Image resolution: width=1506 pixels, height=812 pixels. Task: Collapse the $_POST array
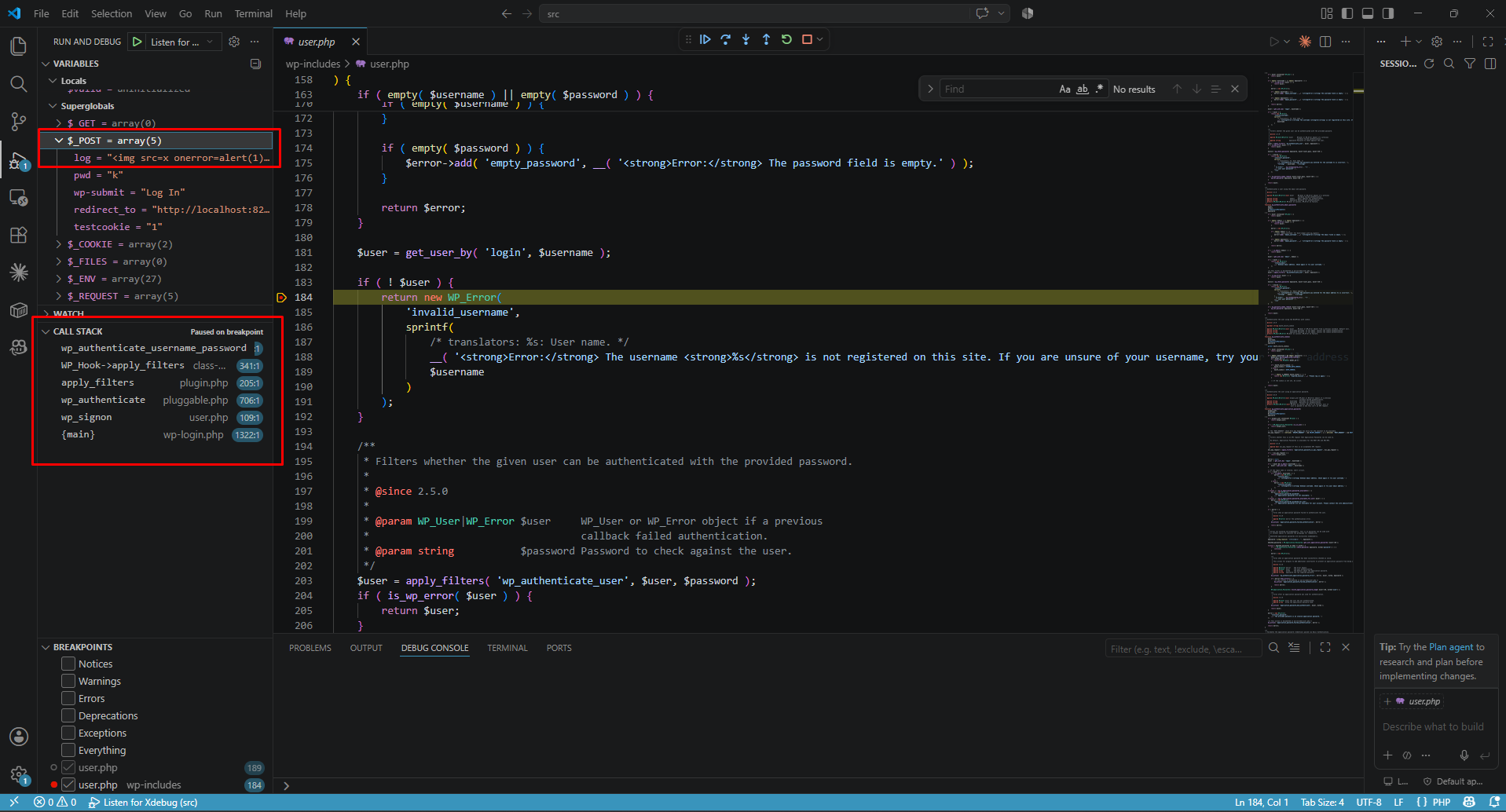(x=59, y=141)
